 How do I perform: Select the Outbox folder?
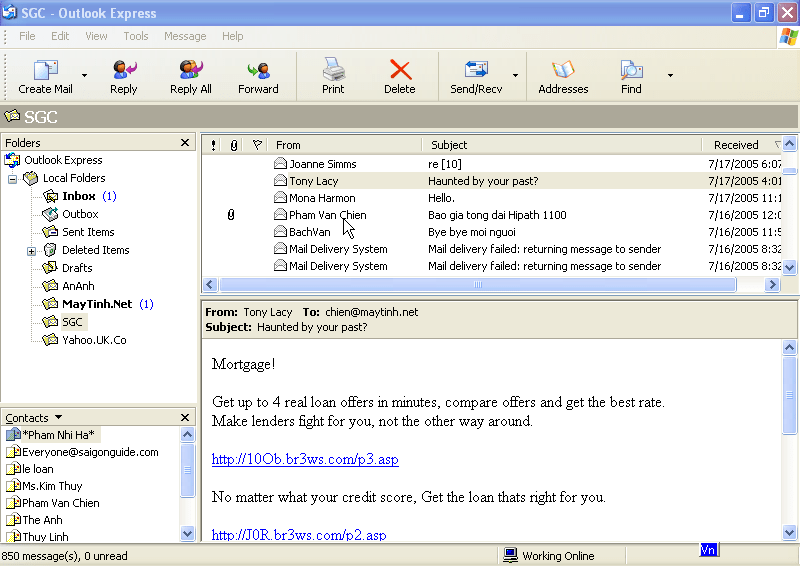[71, 214]
